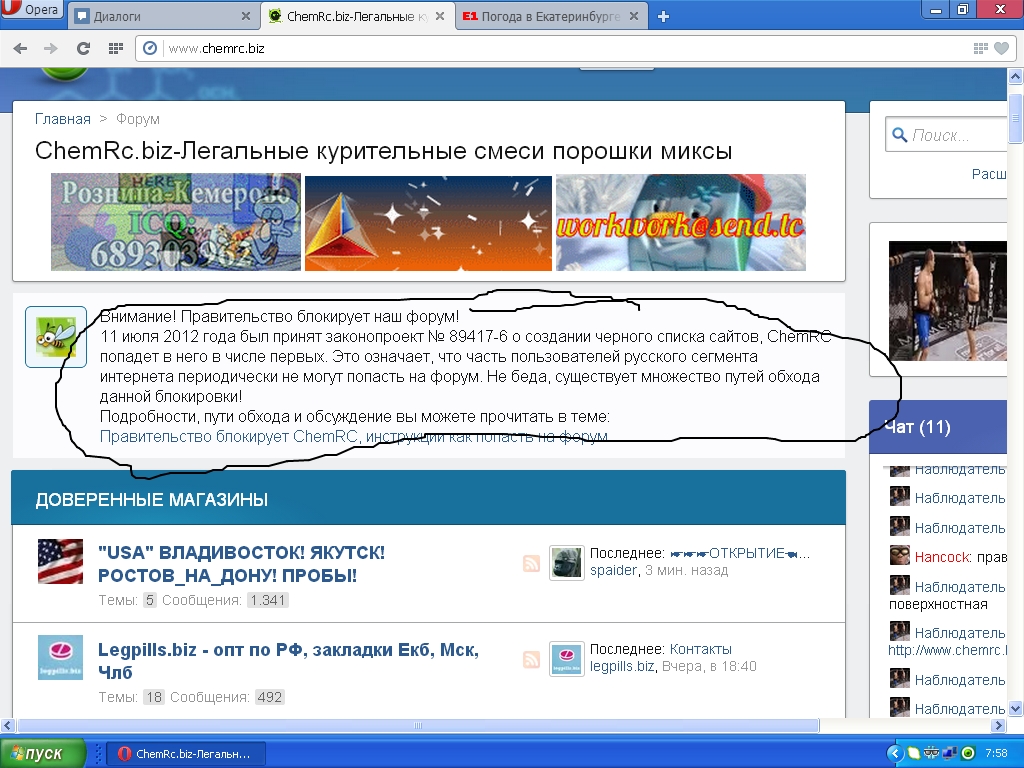Click the site info badge in address bar
This screenshot has height=768, width=1024.
(x=150, y=48)
